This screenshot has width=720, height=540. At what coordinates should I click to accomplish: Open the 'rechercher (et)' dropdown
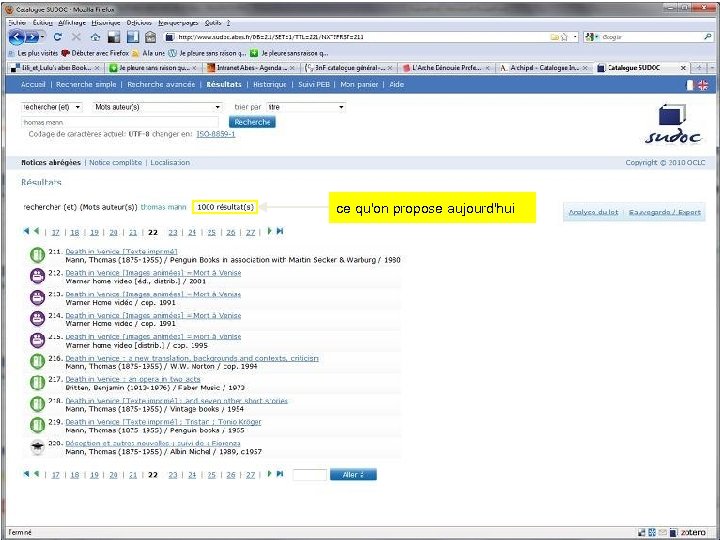pos(52,107)
